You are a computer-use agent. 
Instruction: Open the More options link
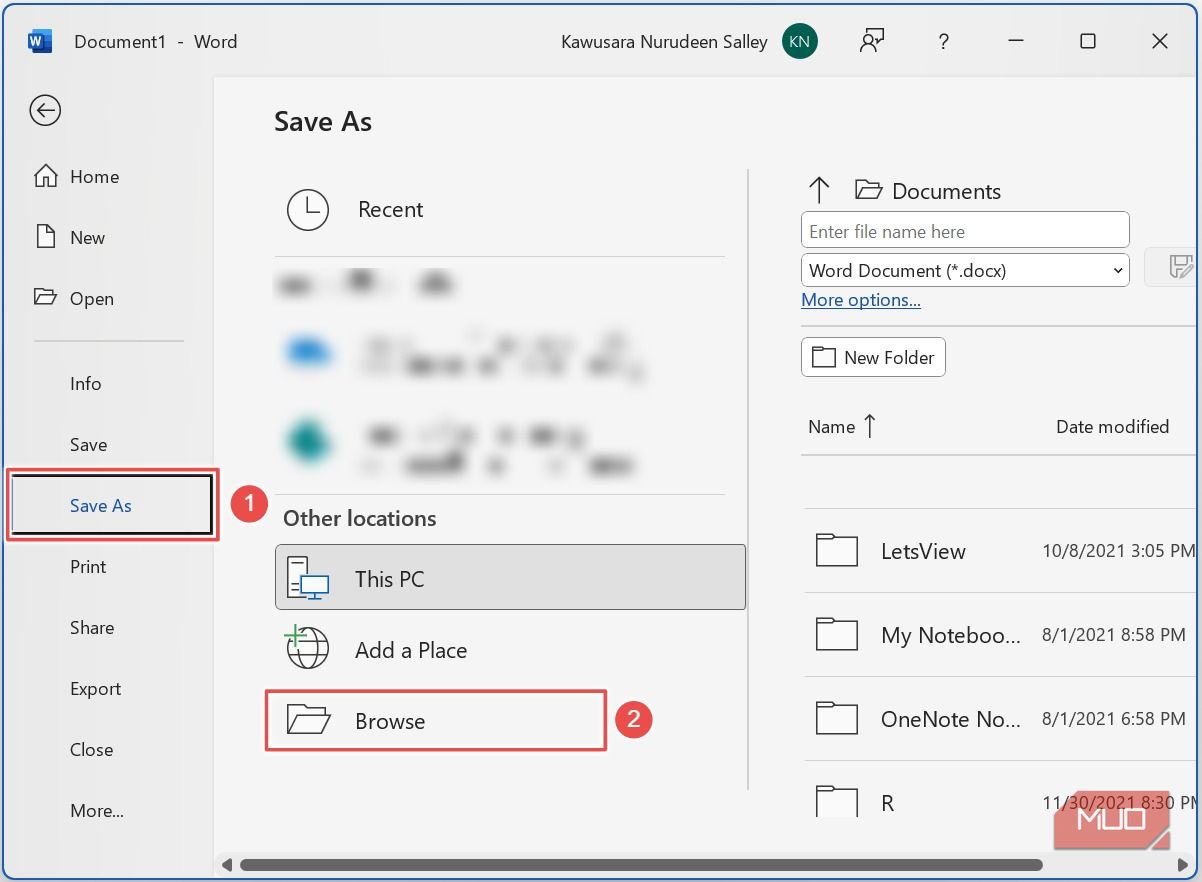861,300
